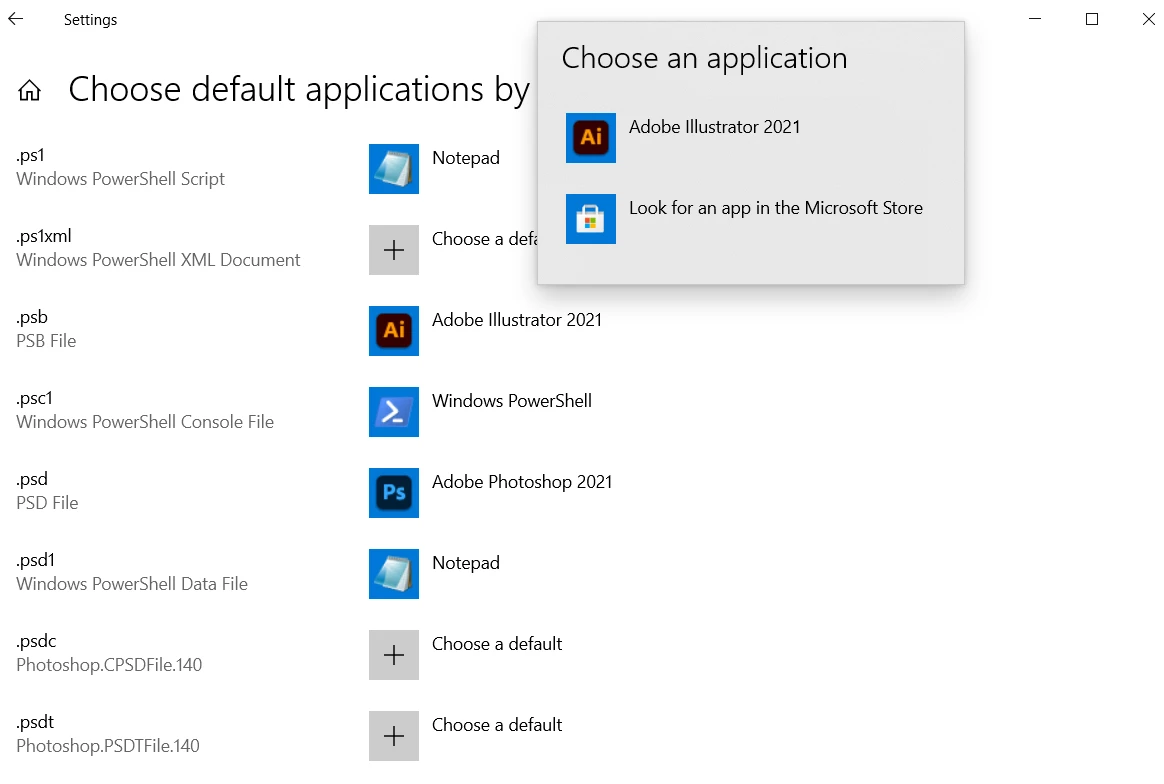Click Windows PowerShell Data File description
Screen dimensions: 1164x784
tap(132, 584)
